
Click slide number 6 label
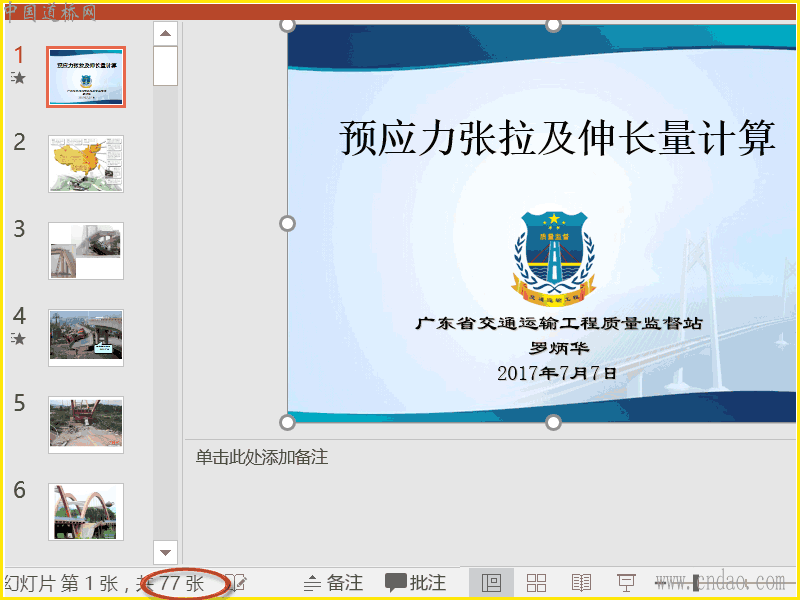tap(19, 490)
